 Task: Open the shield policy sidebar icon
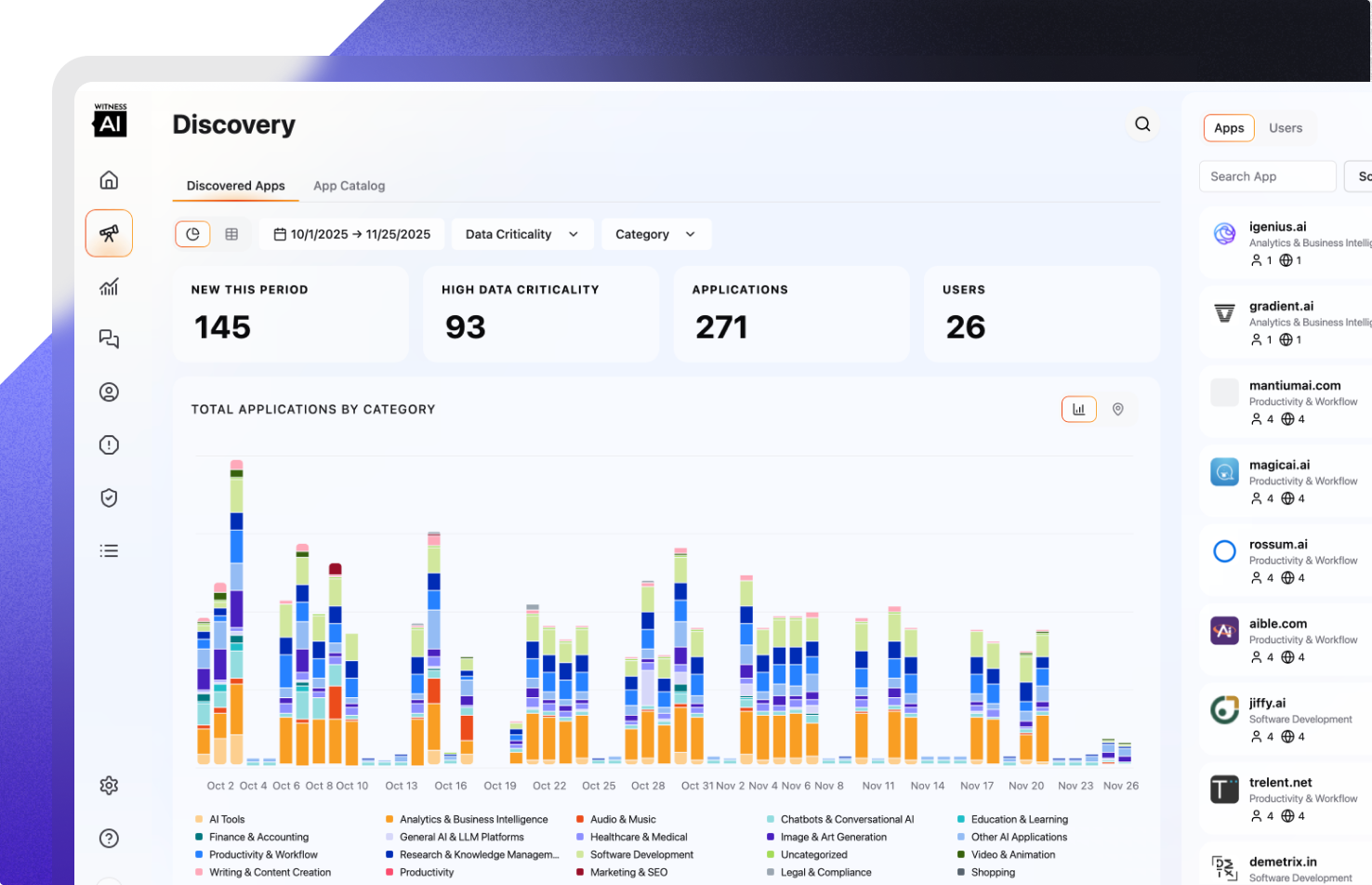[109, 498]
